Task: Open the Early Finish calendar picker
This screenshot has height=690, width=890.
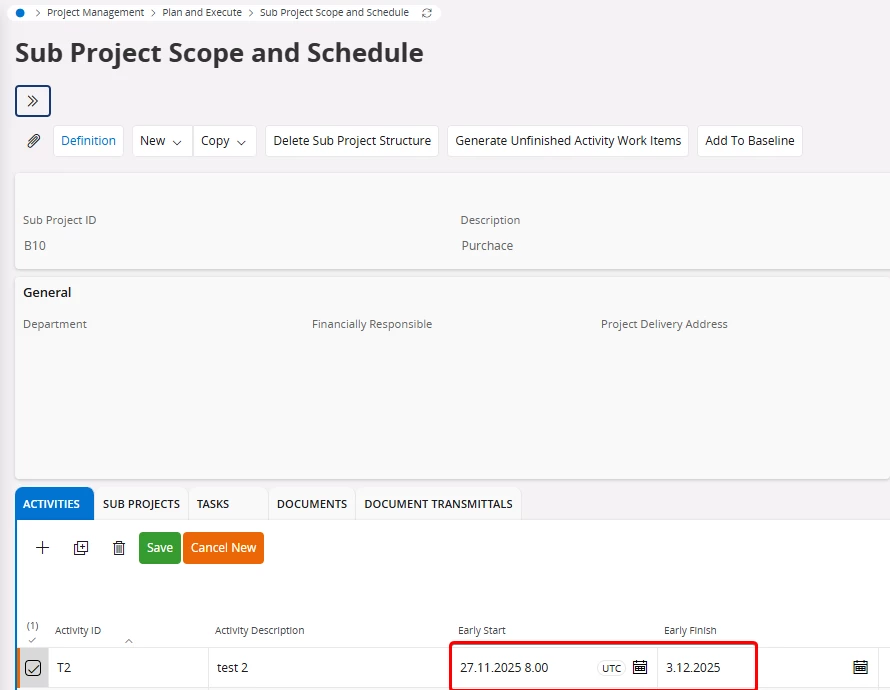Action: pyautogui.click(x=859, y=667)
